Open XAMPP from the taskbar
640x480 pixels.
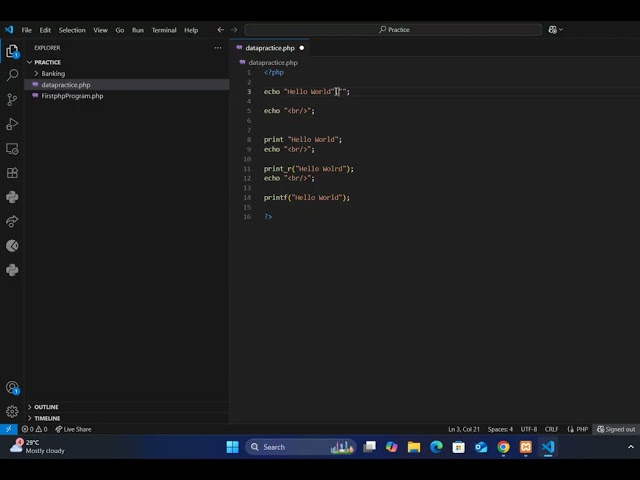(526, 447)
